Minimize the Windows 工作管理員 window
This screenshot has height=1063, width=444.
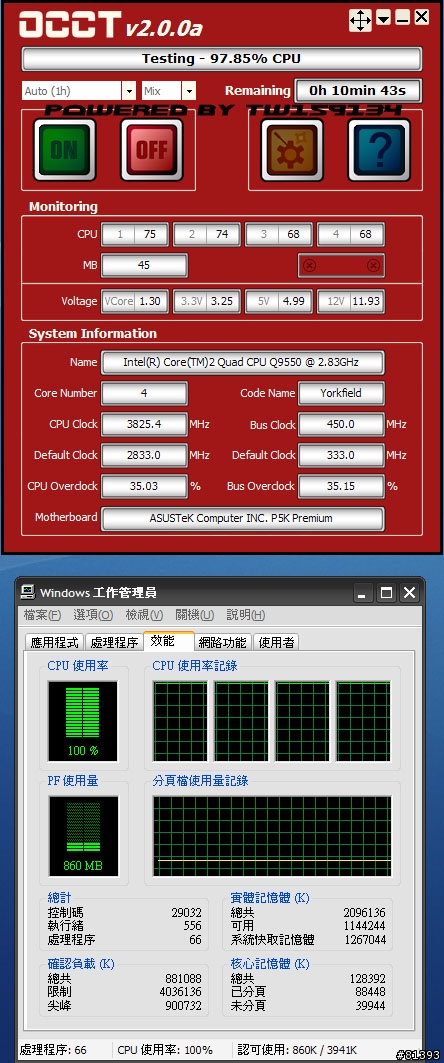click(363, 593)
